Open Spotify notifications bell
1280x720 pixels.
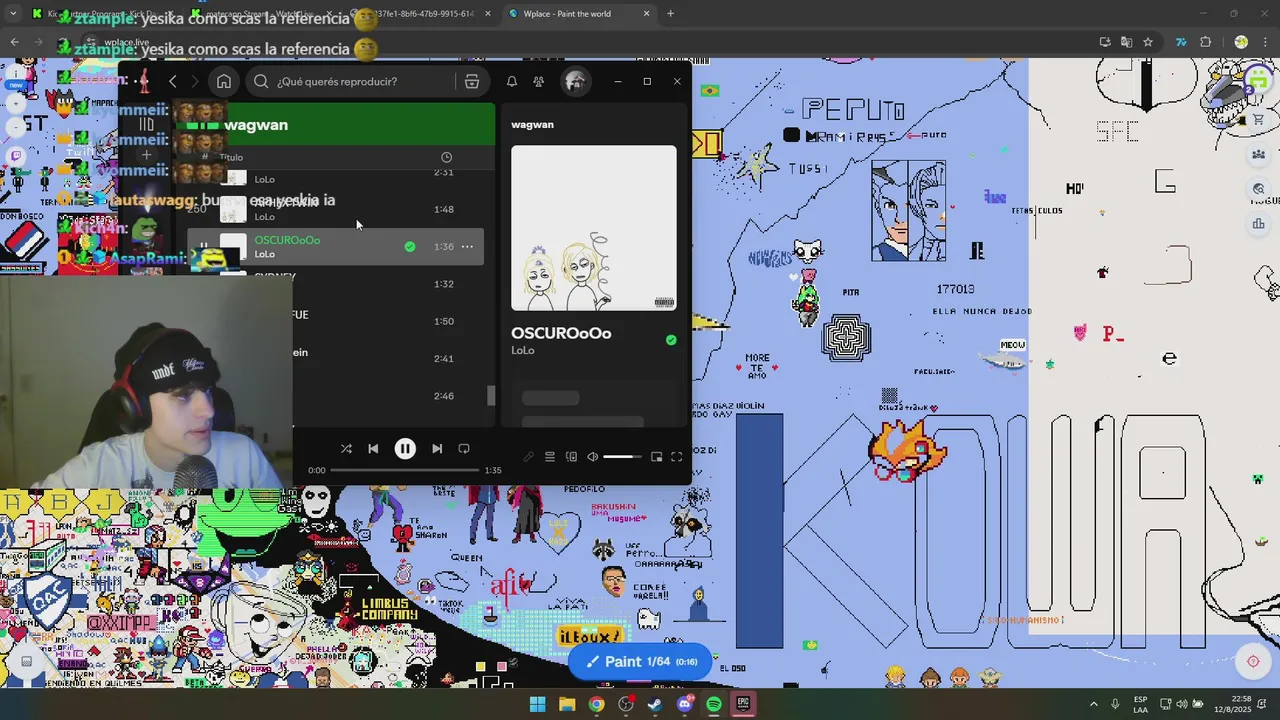click(511, 82)
